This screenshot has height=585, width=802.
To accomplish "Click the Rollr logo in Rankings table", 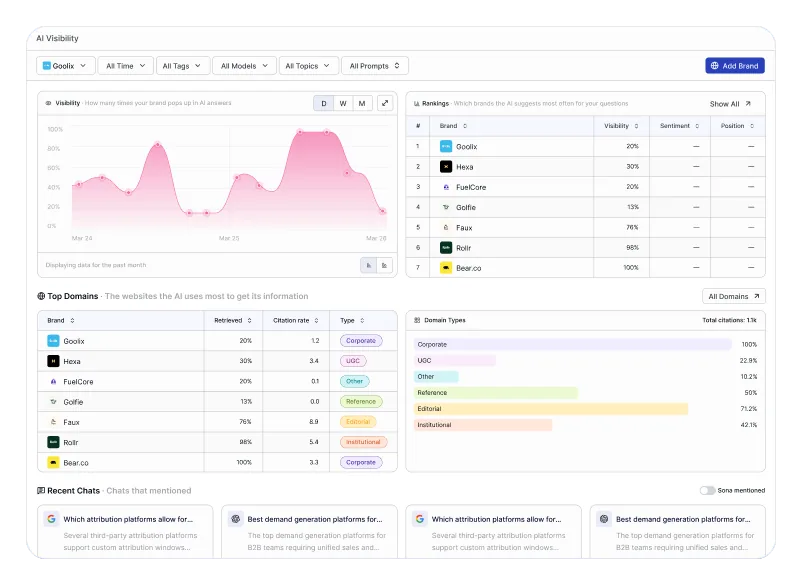I will [x=446, y=248].
